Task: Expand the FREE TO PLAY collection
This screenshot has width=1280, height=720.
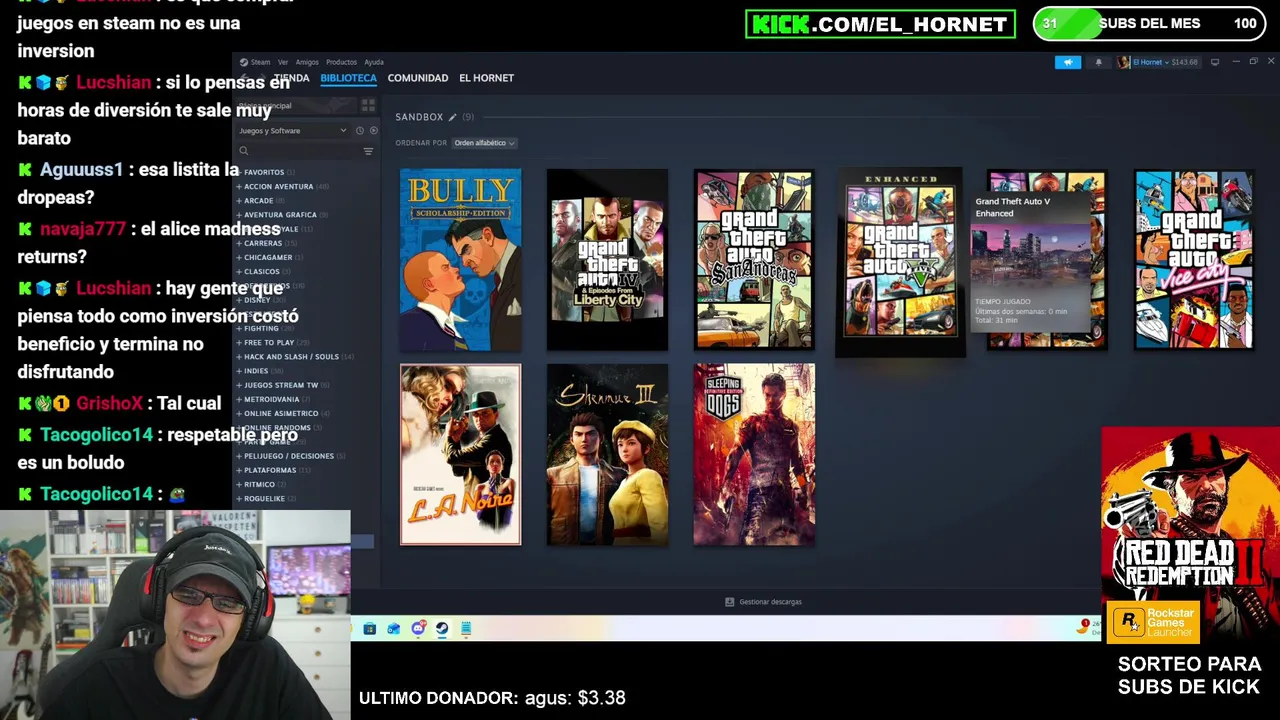Action: (272, 342)
